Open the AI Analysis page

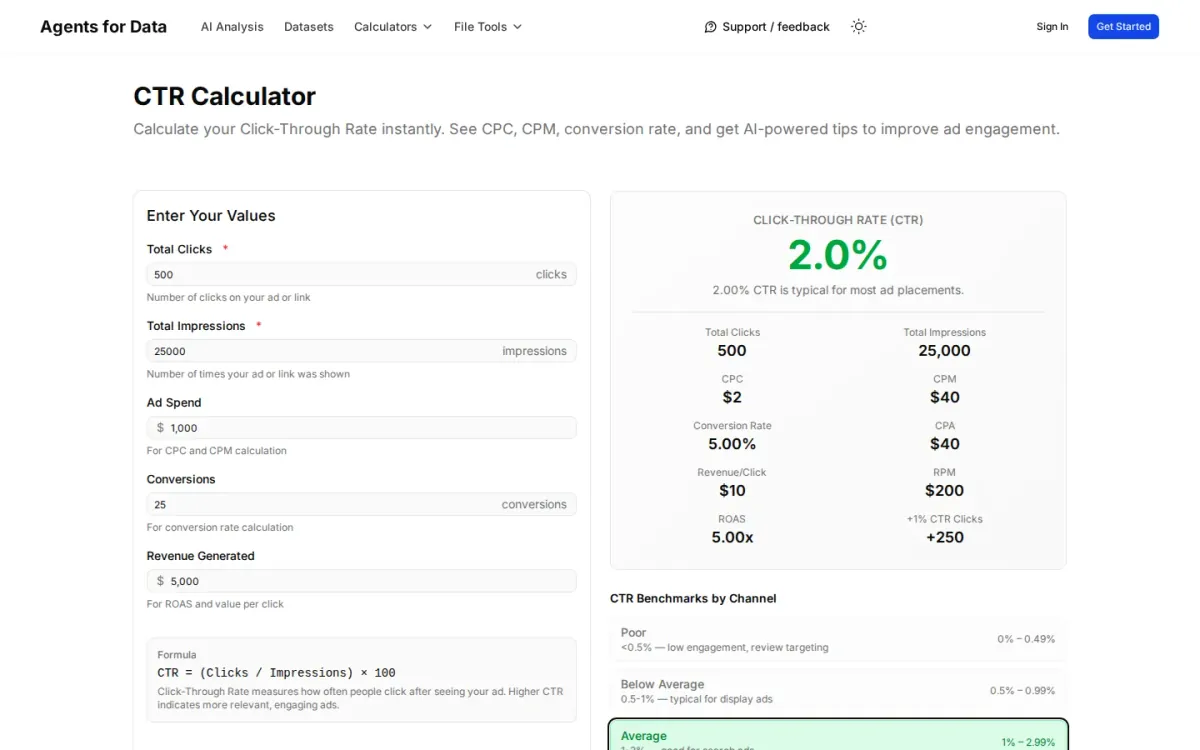click(232, 27)
